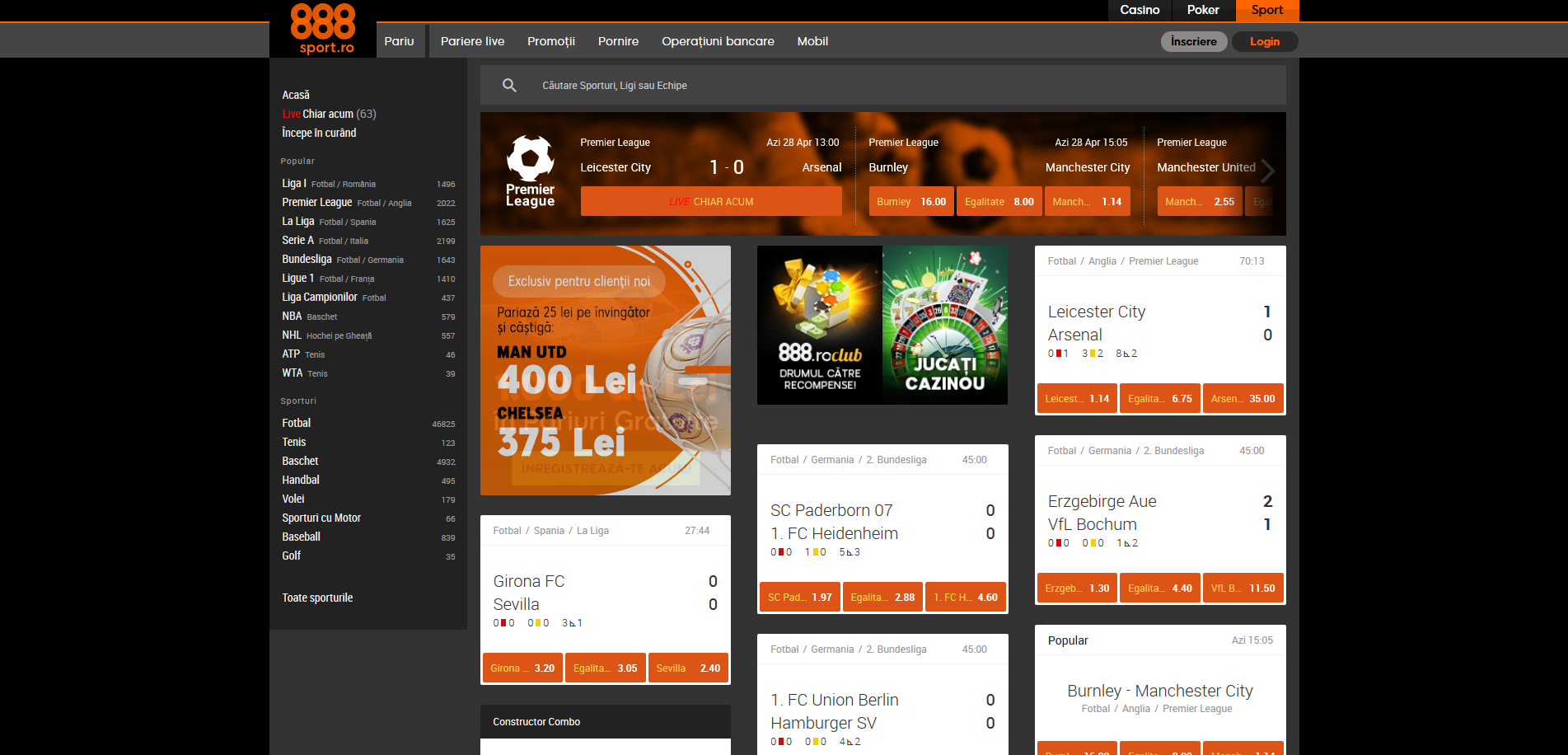Screen dimensions: 1568x755
Task: Click the search magnifier icon
Action: pyautogui.click(x=509, y=85)
